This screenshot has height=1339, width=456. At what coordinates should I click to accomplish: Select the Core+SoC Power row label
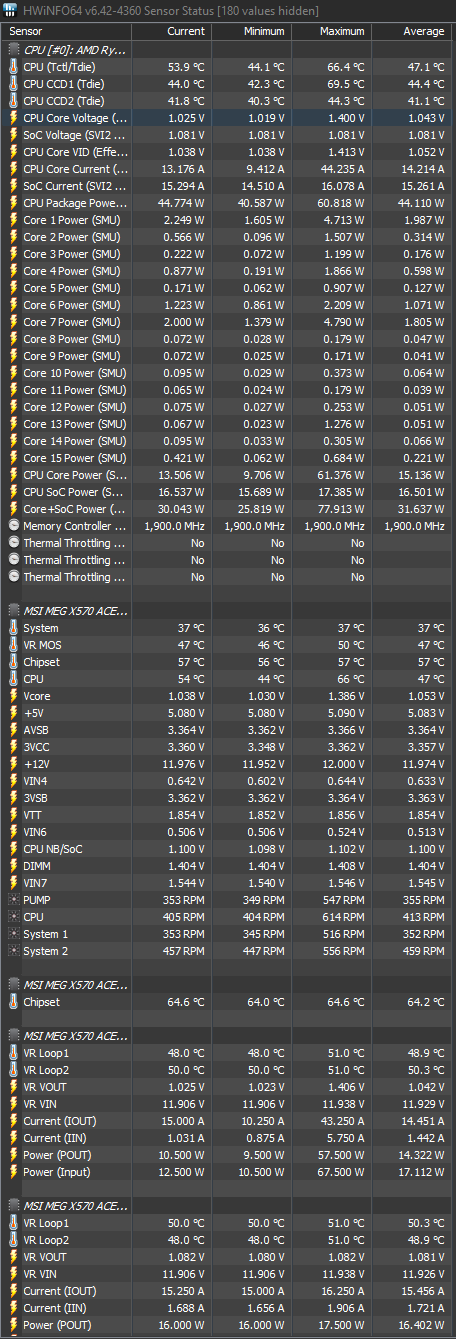click(x=75, y=509)
